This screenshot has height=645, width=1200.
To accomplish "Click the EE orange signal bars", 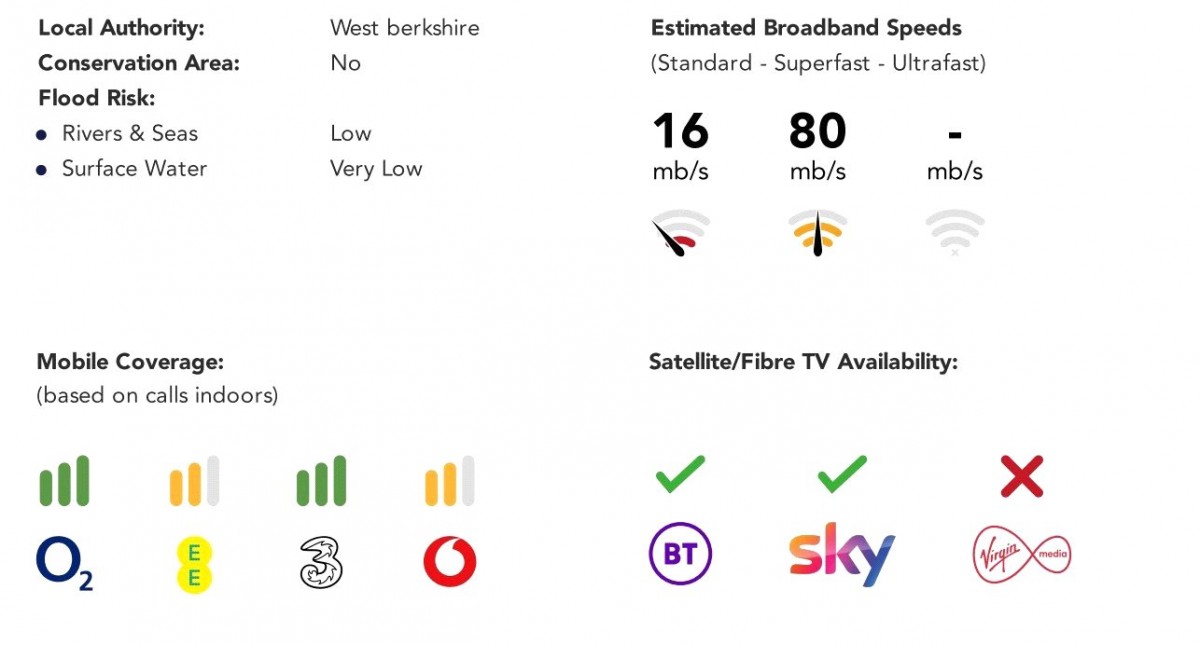I will pyautogui.click(x=194, y=481).
